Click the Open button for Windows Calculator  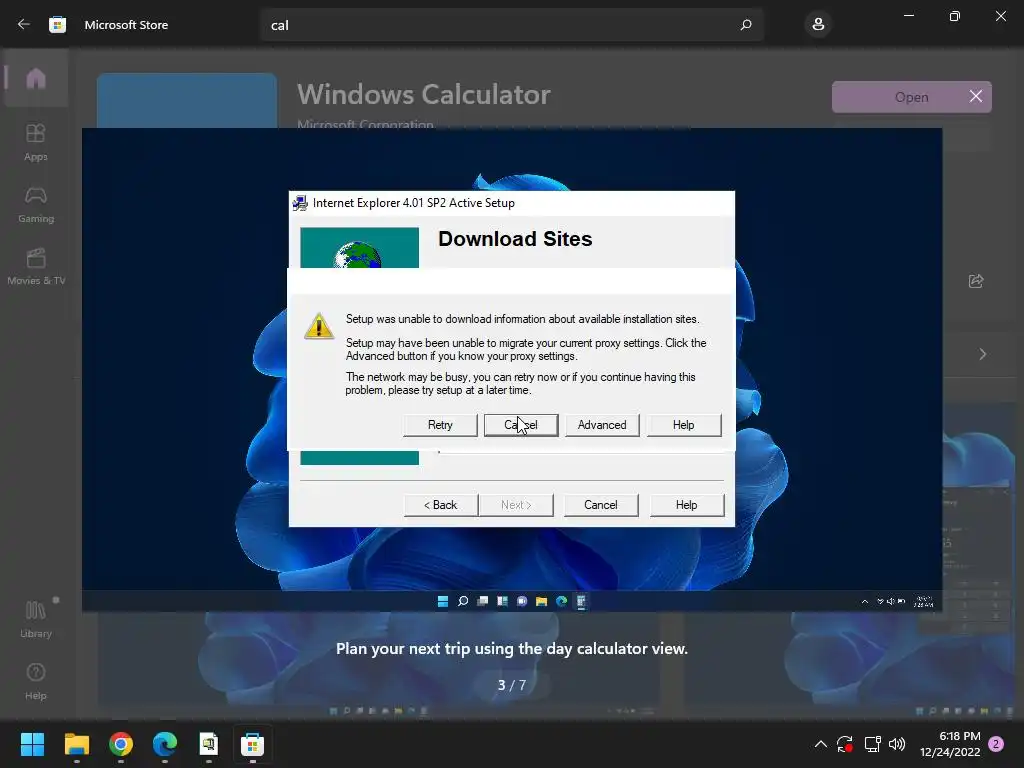[x=912, y=97]
